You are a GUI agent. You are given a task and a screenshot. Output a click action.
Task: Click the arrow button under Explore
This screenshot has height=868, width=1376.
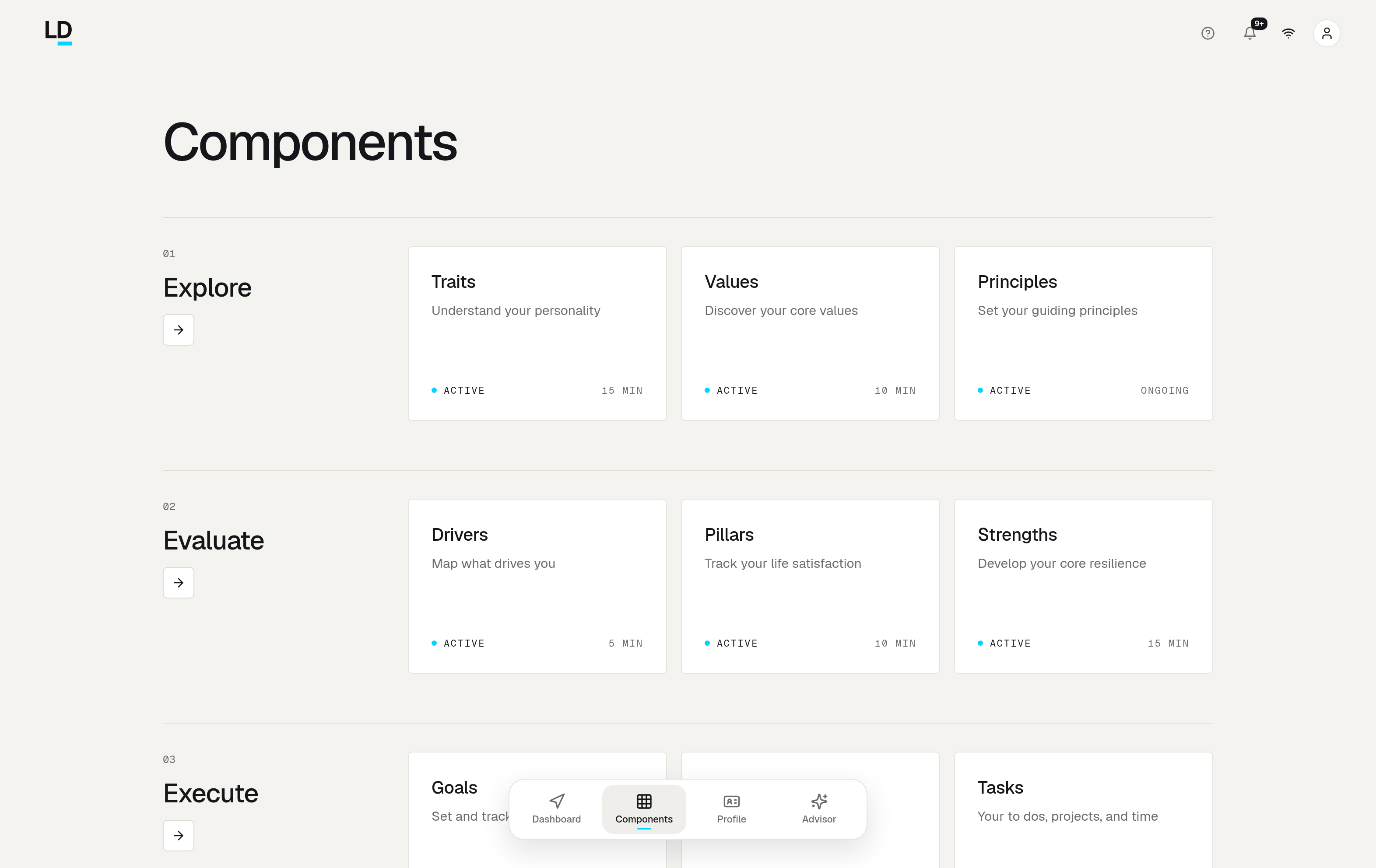[x=178, y=329]
